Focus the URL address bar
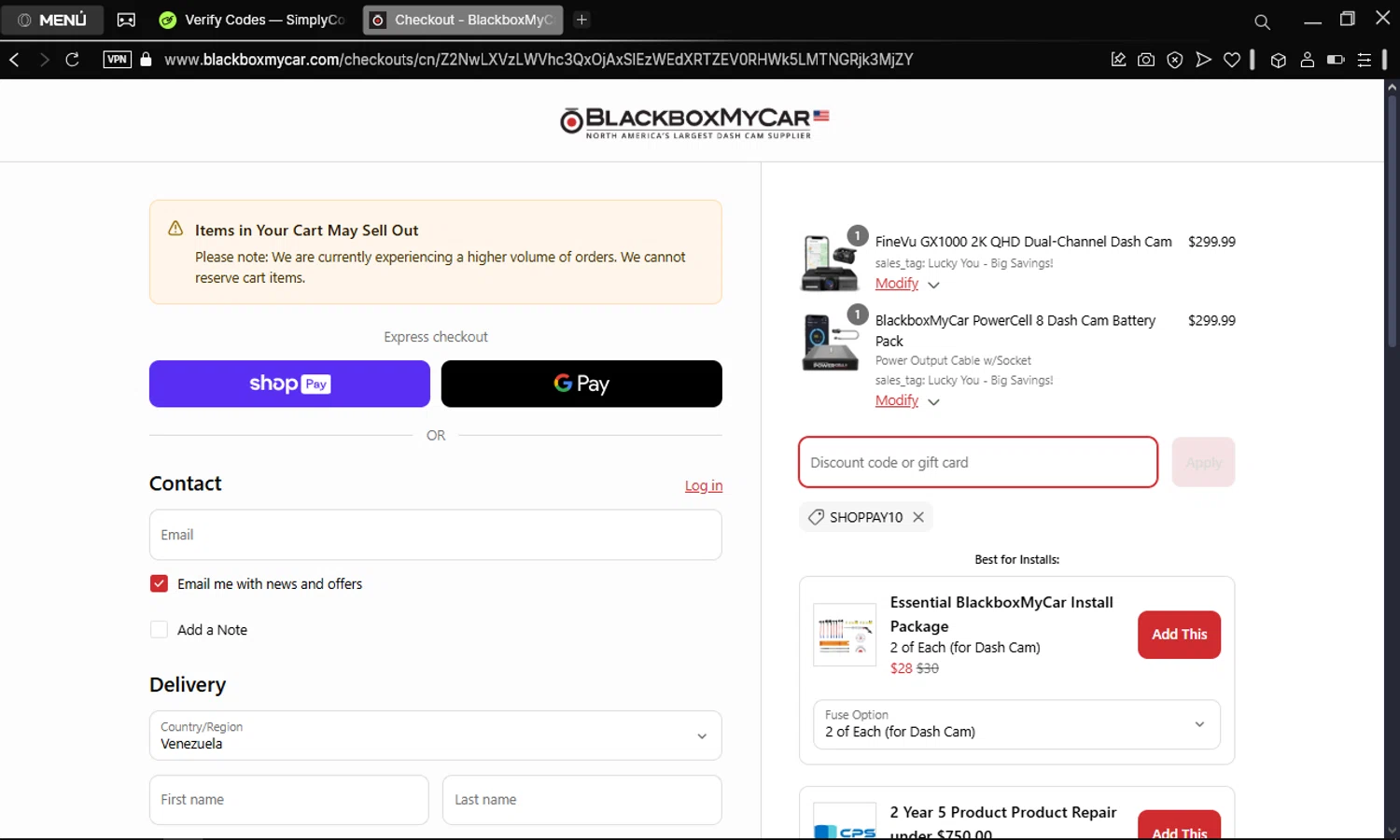The height and width of the screenshot is (840, 1400). [x=539, y=60]
